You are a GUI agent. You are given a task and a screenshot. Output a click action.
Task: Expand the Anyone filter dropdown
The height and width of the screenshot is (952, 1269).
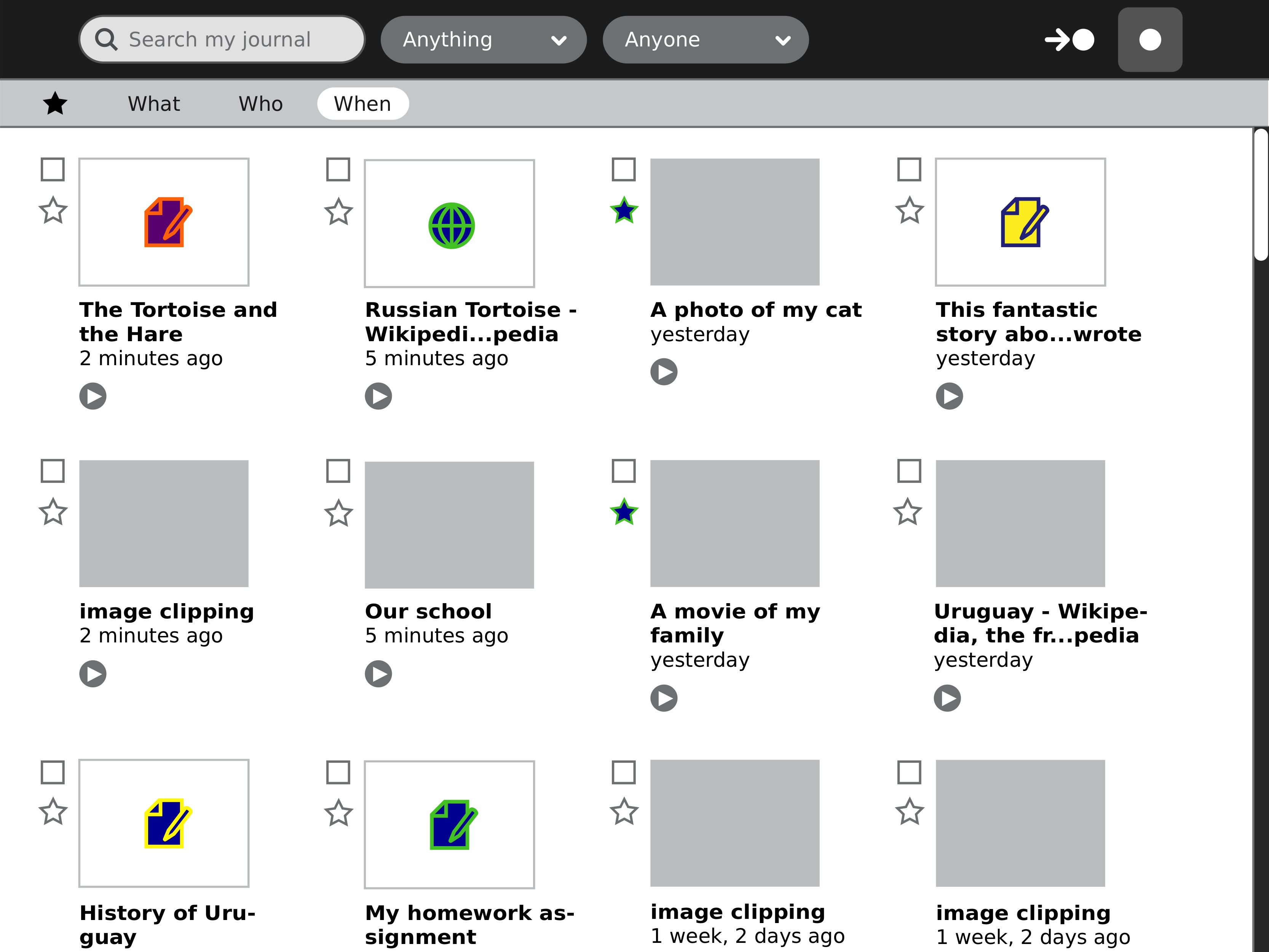[705, 40]
